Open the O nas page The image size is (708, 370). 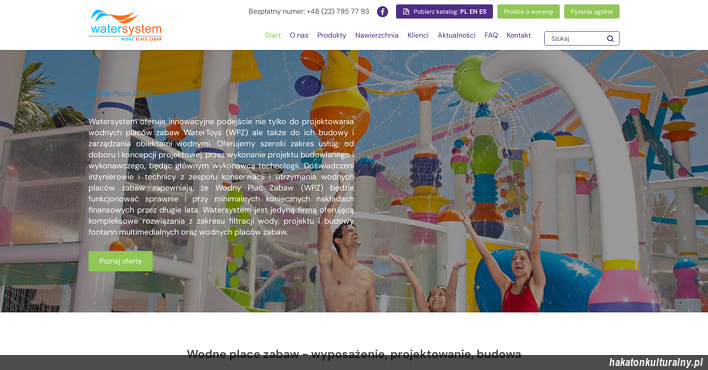pyautogui.click(x=299, y=35)
